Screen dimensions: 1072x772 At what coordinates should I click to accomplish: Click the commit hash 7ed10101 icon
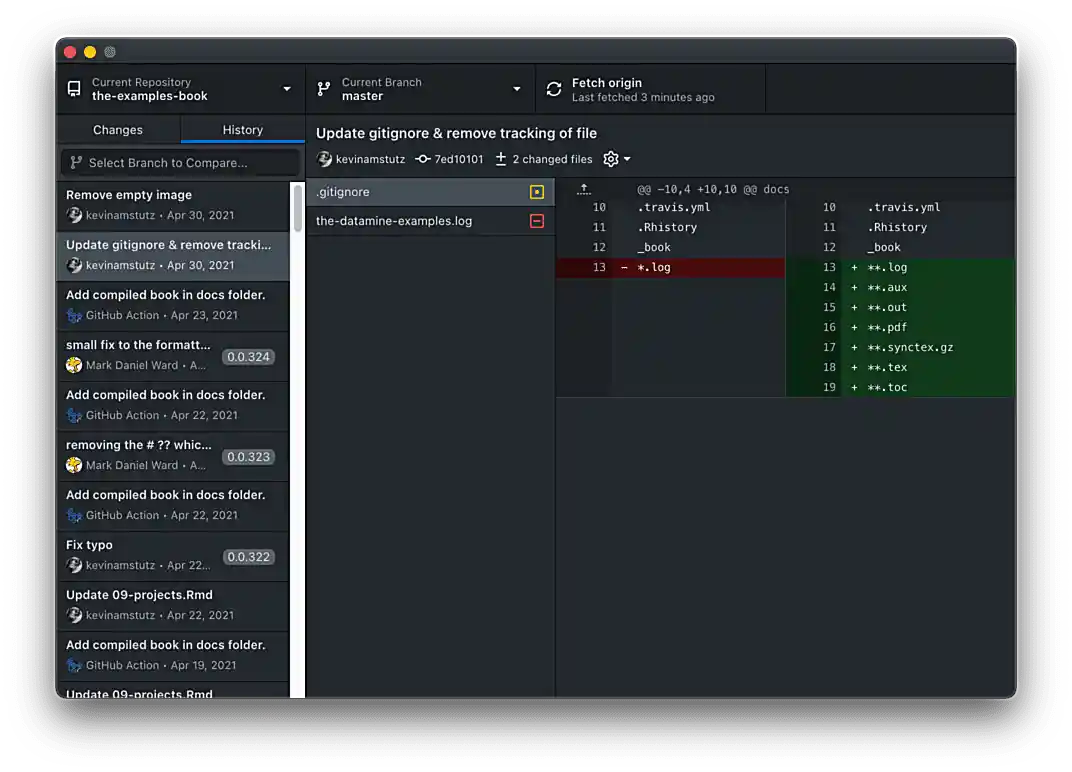tap(423, 159)
